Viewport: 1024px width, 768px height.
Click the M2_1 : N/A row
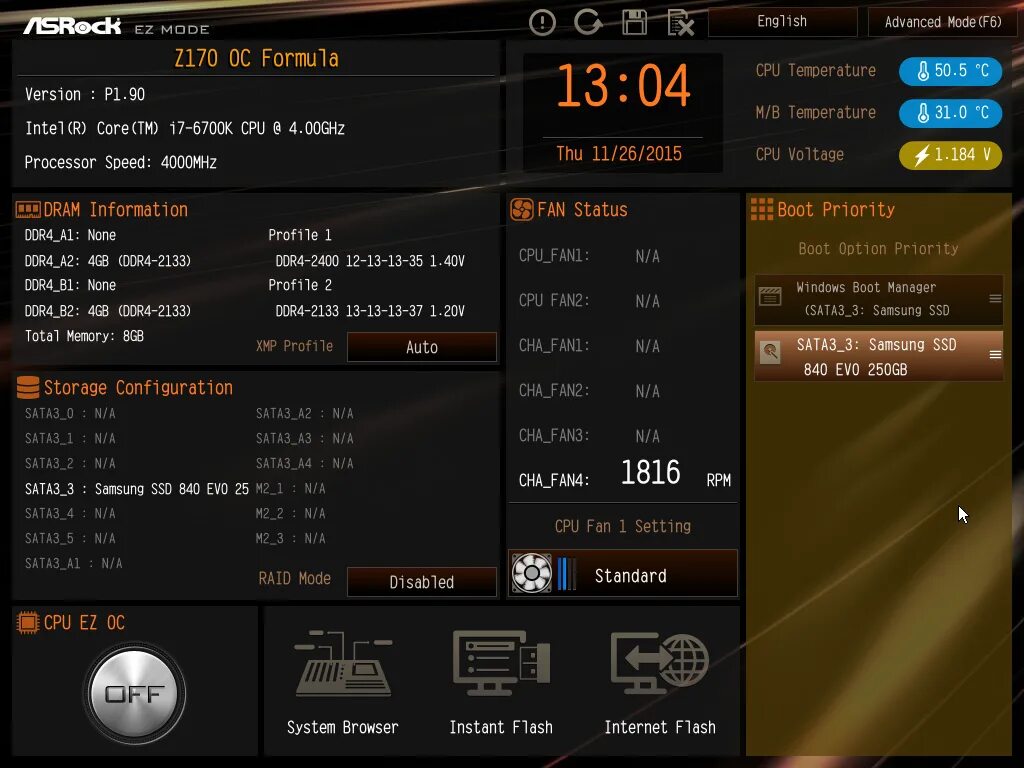pyautogui.click(x=291, y=488)
